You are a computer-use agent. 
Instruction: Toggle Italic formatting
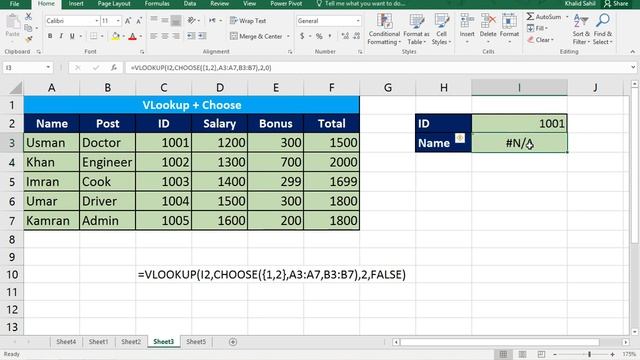coord(61,36)
